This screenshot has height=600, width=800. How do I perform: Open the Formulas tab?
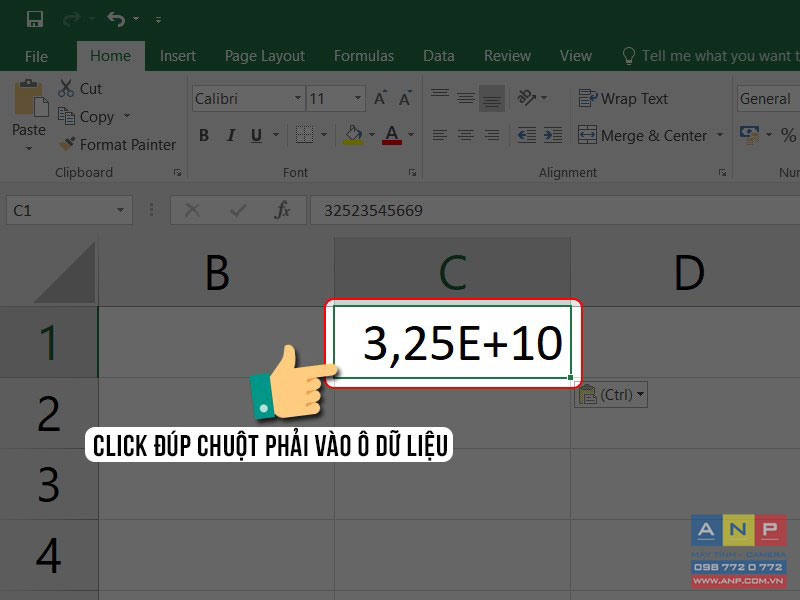point(364,56)
